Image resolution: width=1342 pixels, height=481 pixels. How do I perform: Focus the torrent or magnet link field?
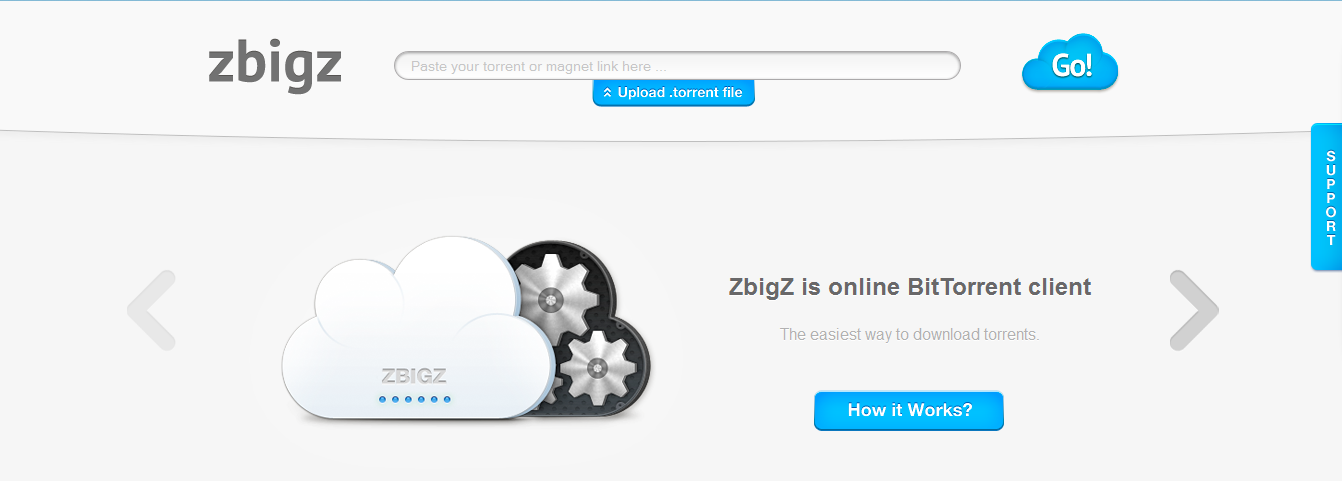pos(677,66)
